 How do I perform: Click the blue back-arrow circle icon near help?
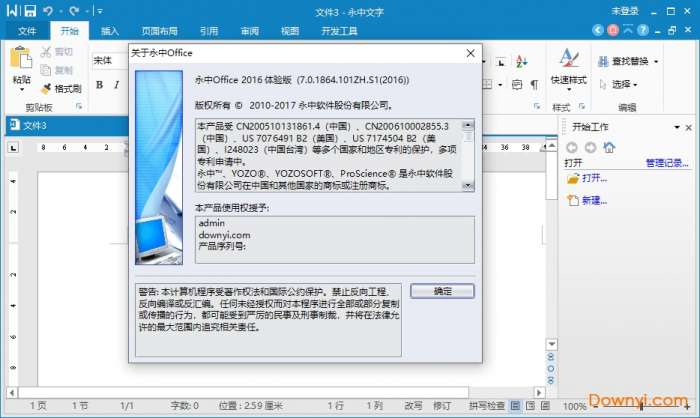598,30
